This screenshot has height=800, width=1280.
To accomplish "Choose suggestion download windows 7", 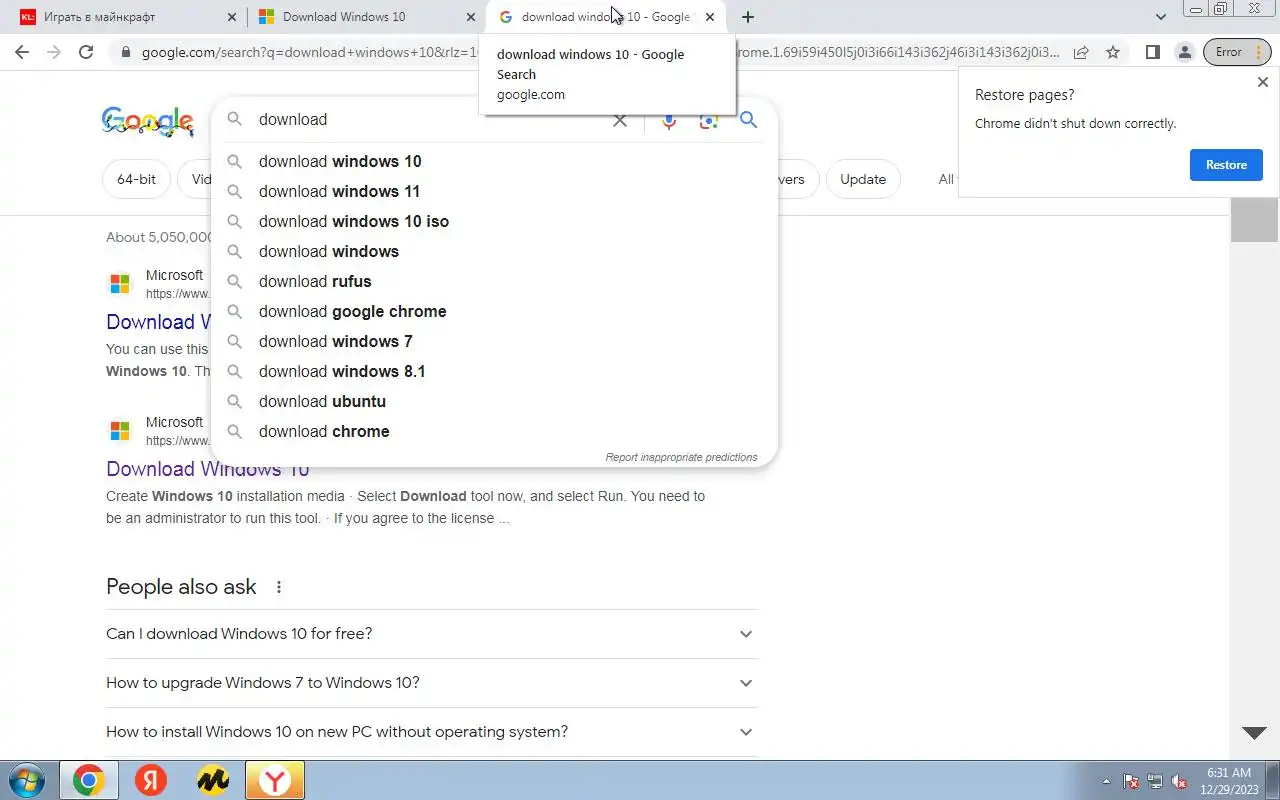I will 494,341.
